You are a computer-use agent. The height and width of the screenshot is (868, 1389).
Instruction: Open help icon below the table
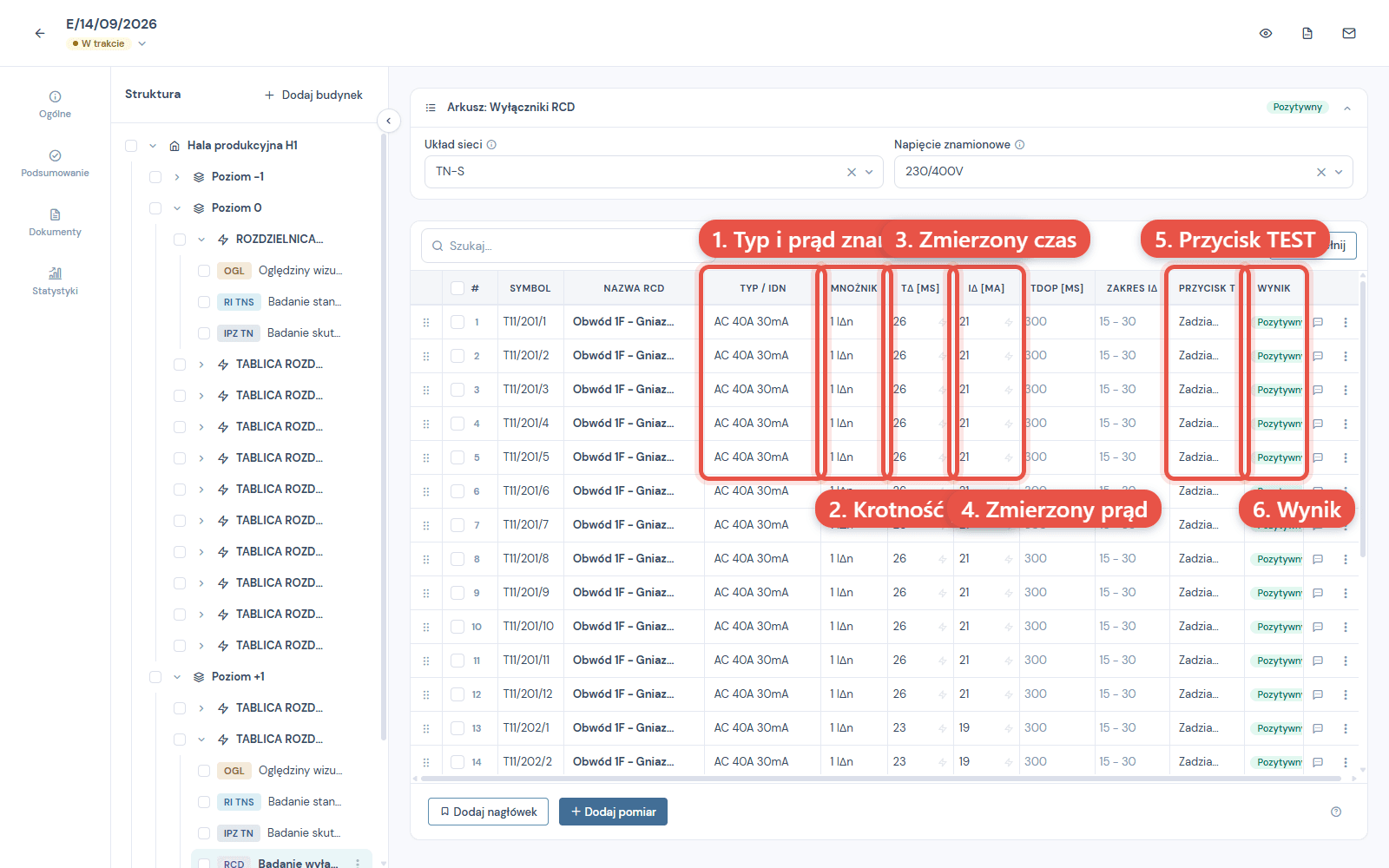coord(1336,812)
